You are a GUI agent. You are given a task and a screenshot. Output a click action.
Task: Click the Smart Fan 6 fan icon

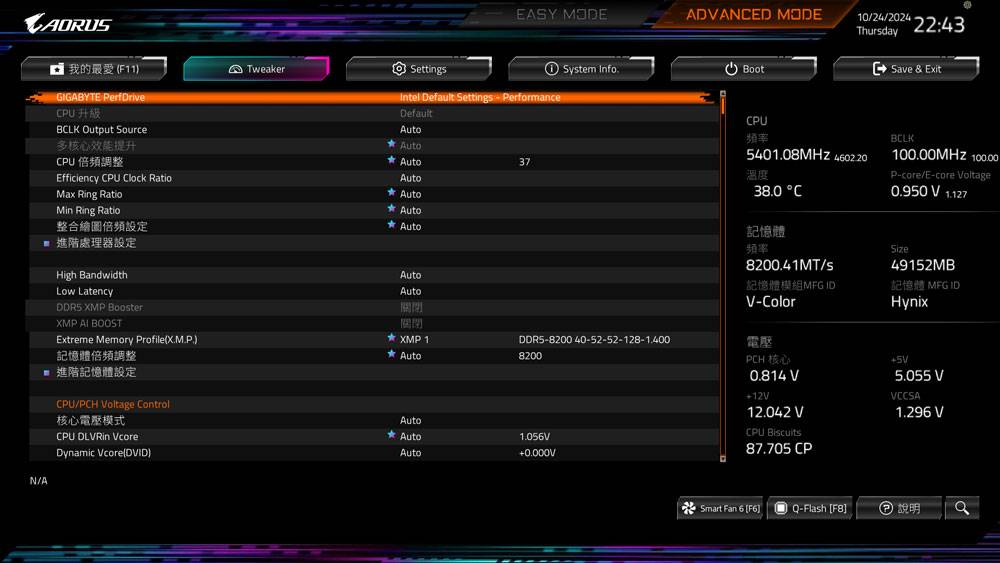(x=689, y=508)
